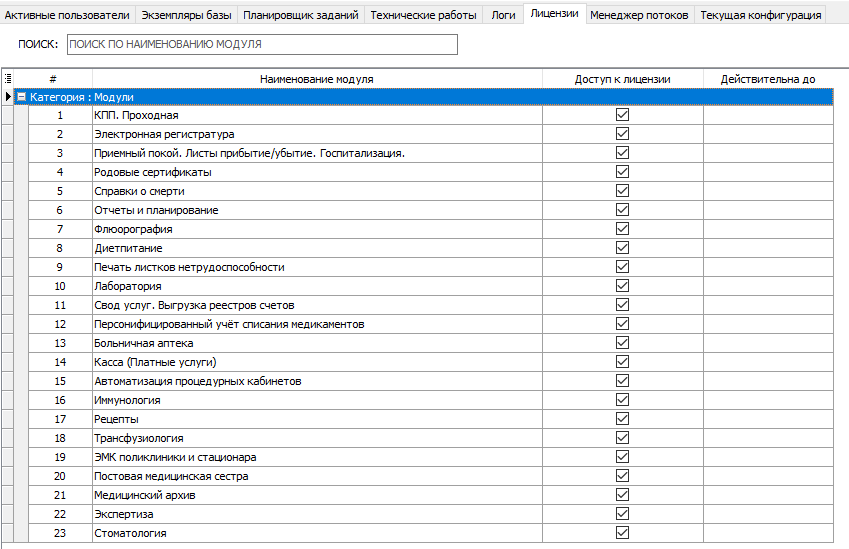This screenshot has height=549, width=849.
Task: Click row number 12 cell
Action: tap(60, 324)
